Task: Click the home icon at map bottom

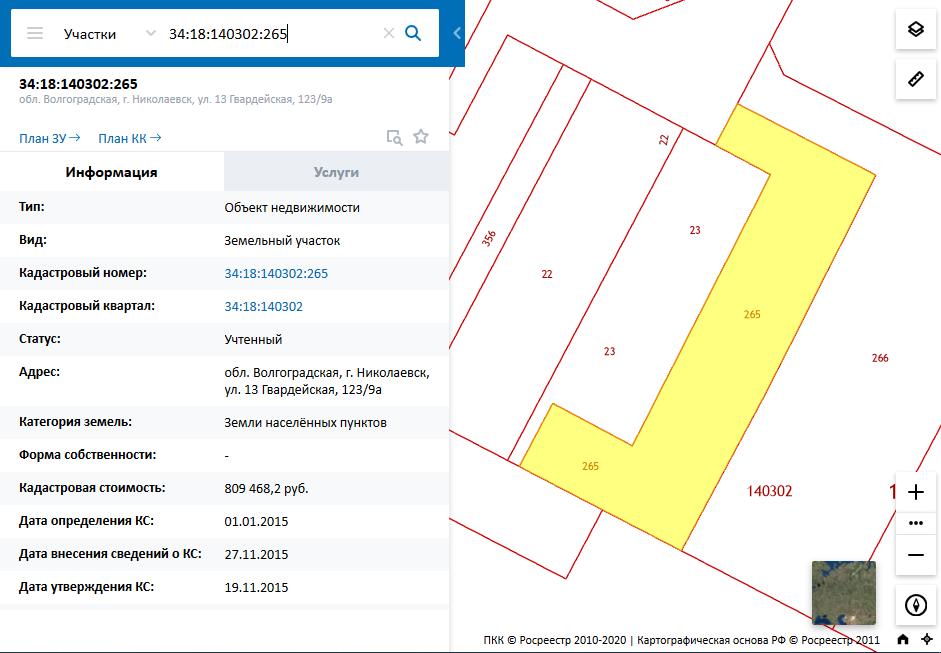Action: (903, 640)
